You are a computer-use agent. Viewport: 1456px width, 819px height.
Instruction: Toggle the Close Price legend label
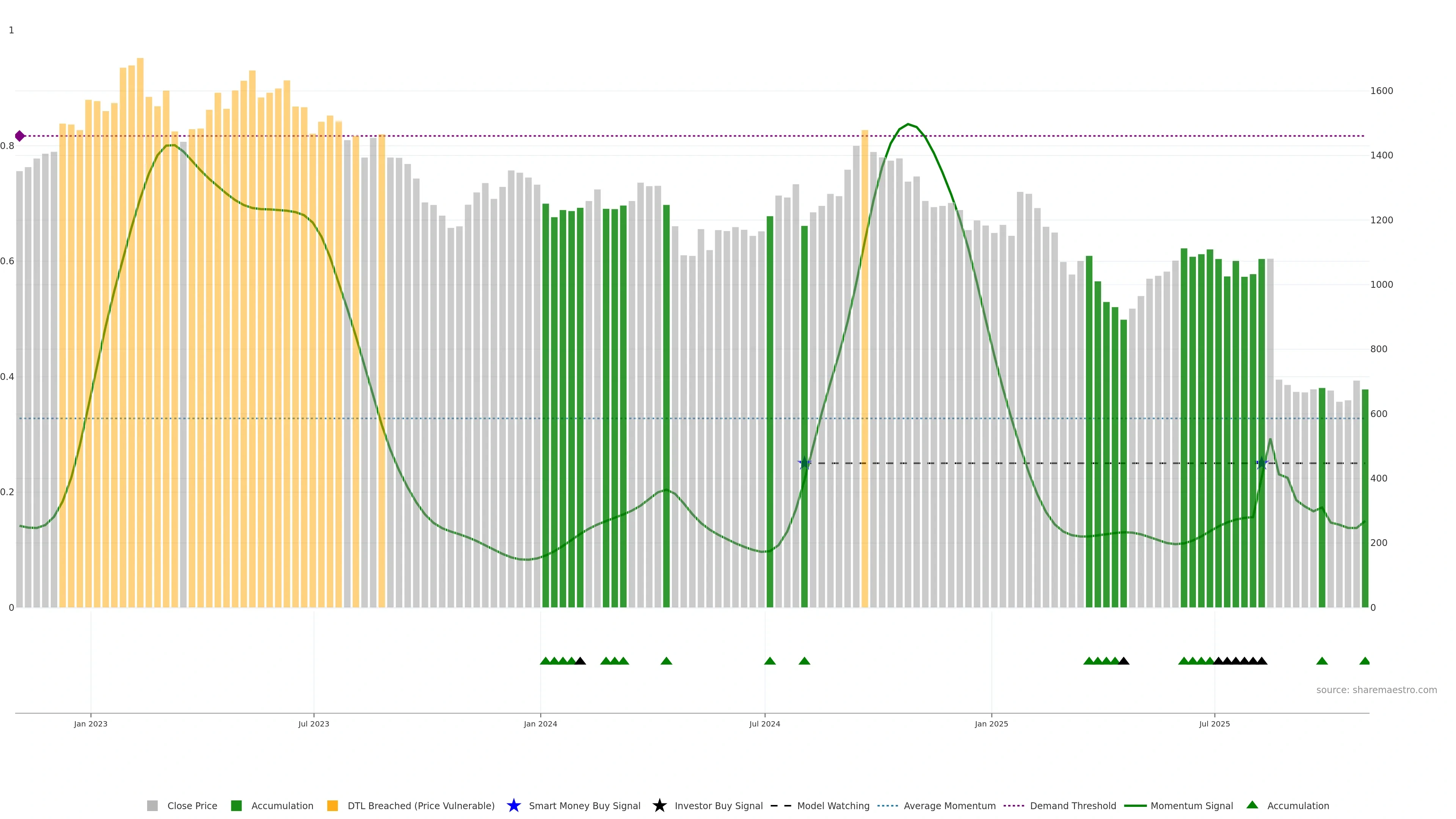click(x=192, y=805)
